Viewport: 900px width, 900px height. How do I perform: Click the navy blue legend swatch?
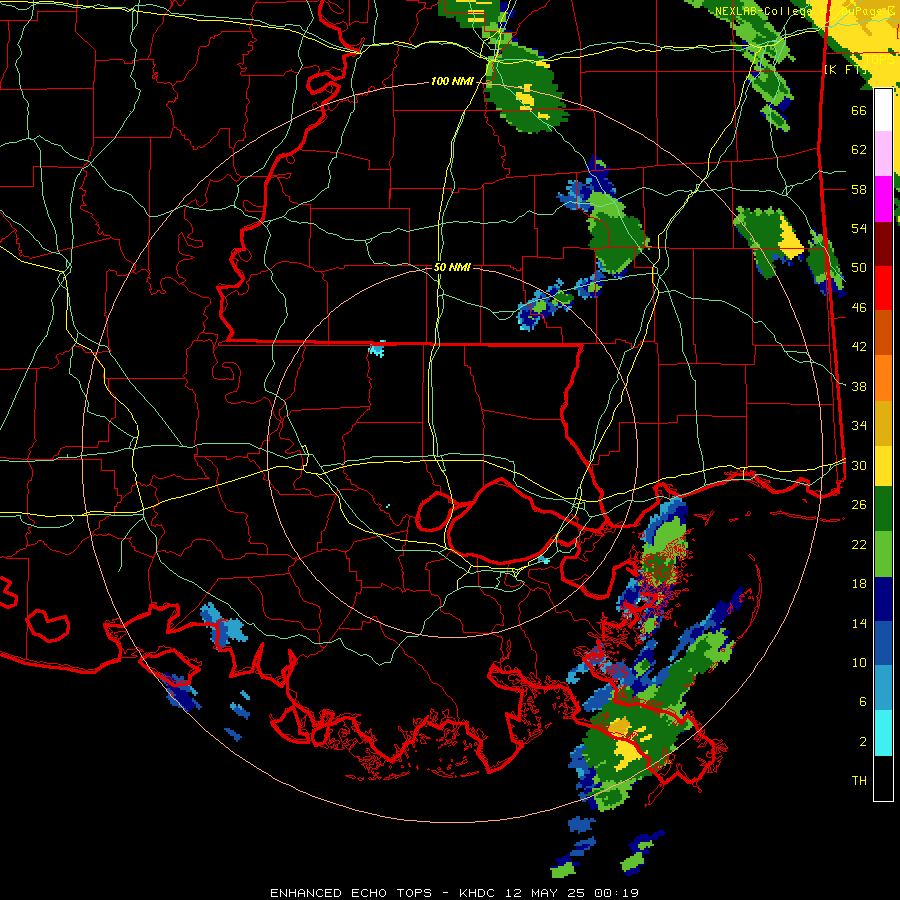(883, 599)
